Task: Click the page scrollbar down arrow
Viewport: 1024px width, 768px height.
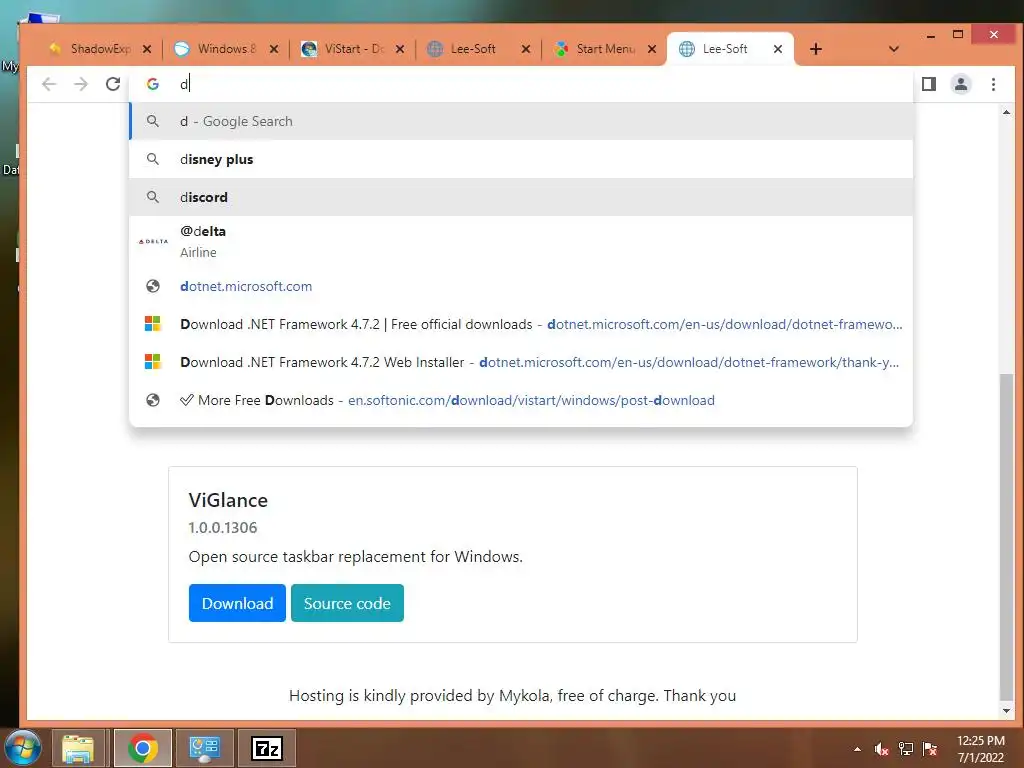Action: (1006, 711)
